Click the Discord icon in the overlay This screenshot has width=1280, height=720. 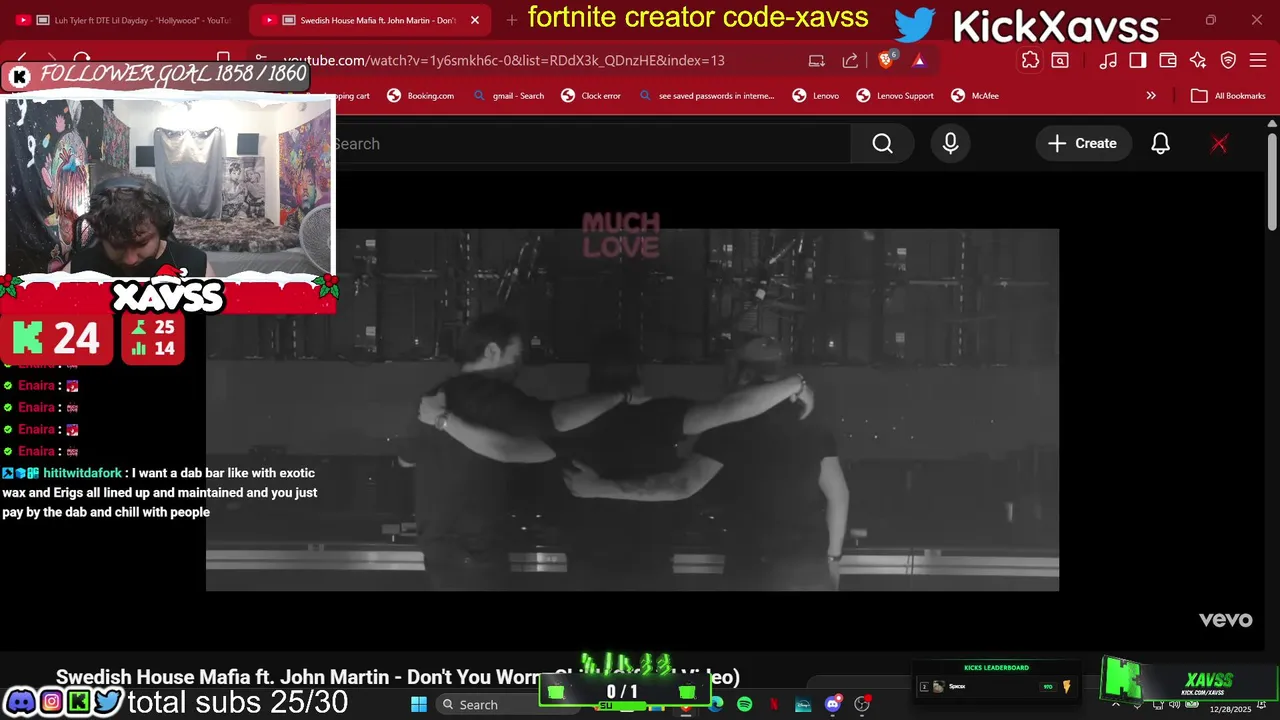(x=19, y=701)
